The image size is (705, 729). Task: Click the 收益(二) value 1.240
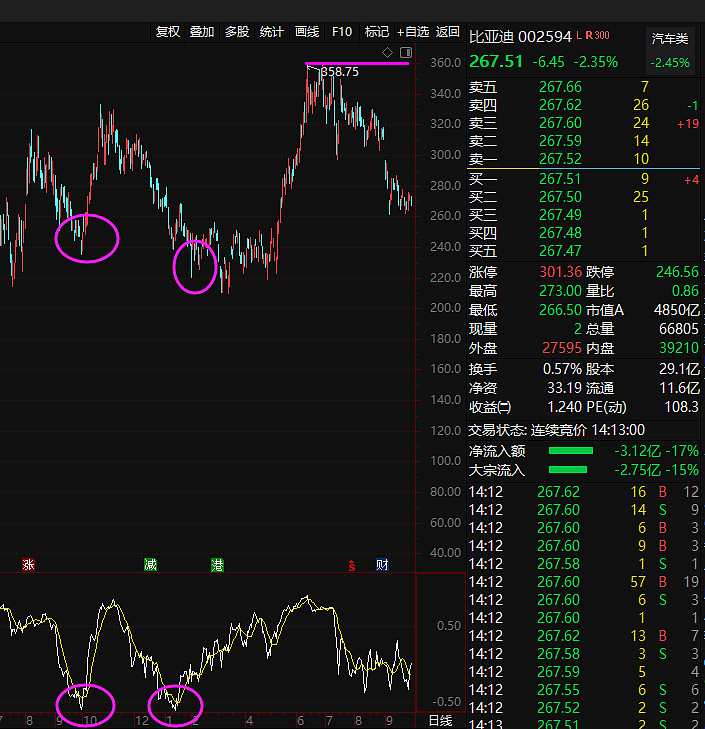[x=564, y=407]
